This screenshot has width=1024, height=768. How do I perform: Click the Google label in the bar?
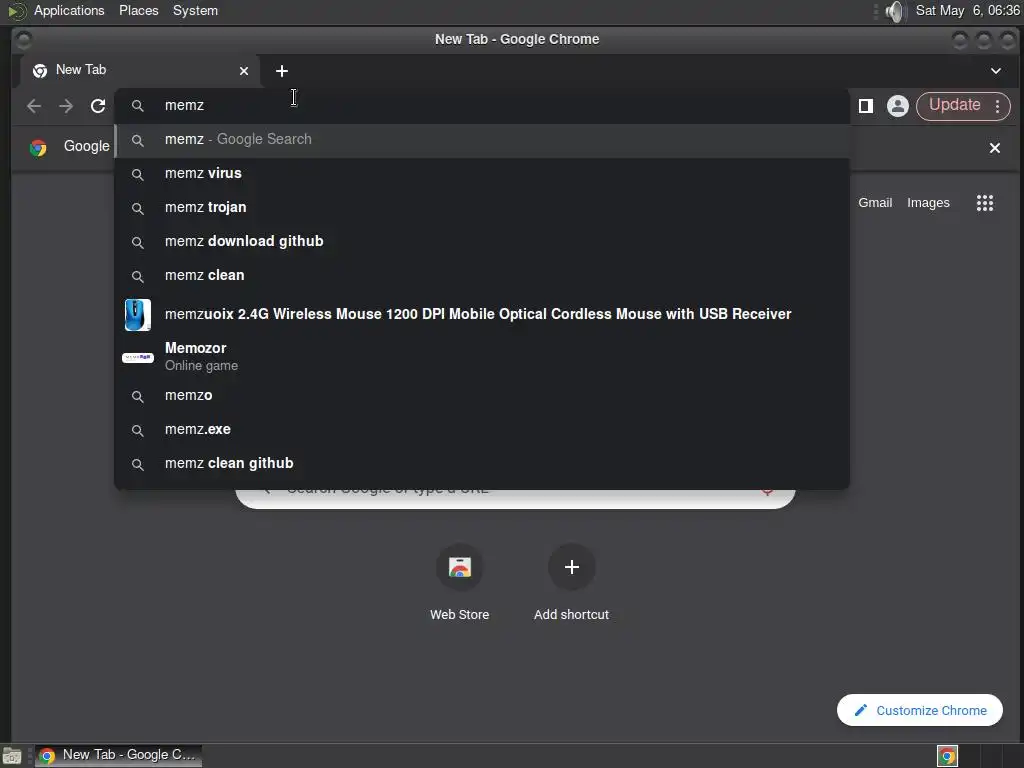86,146
